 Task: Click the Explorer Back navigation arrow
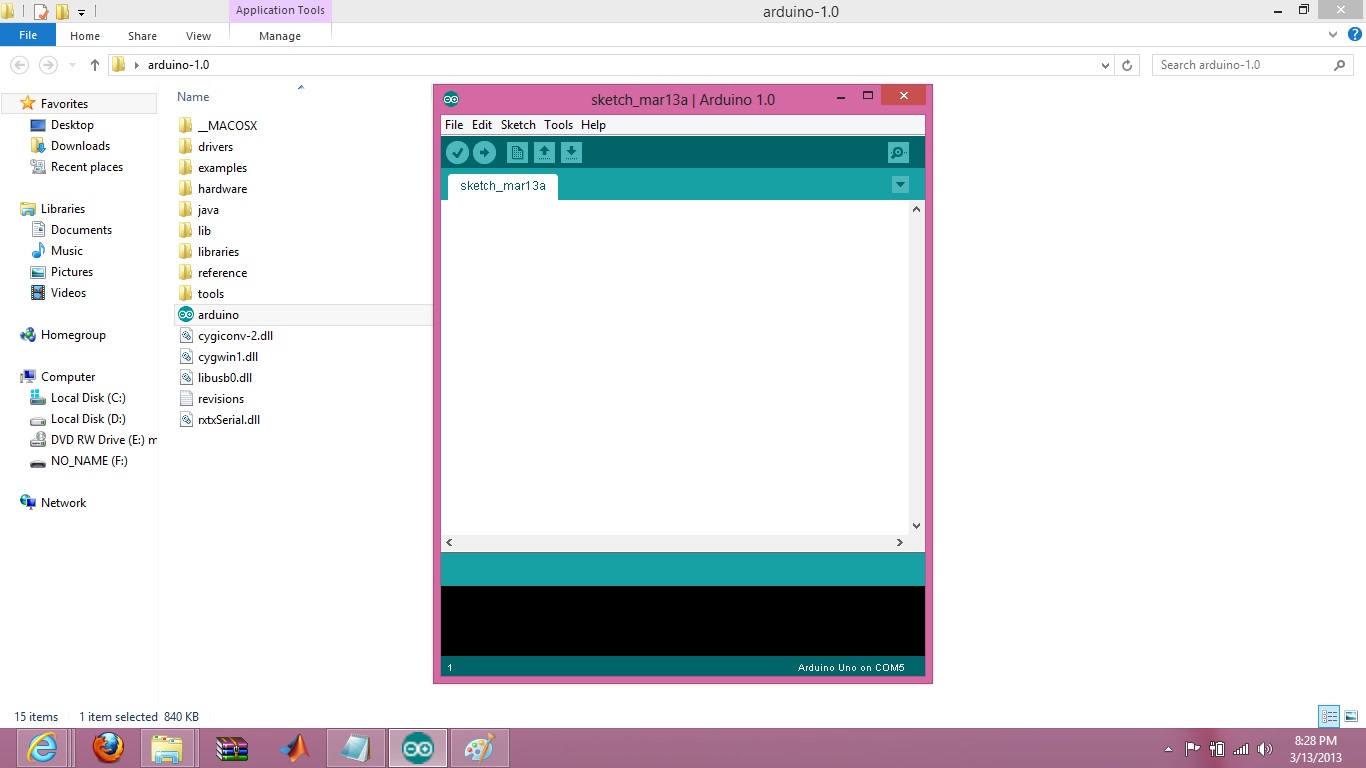(x=19, y=65)
